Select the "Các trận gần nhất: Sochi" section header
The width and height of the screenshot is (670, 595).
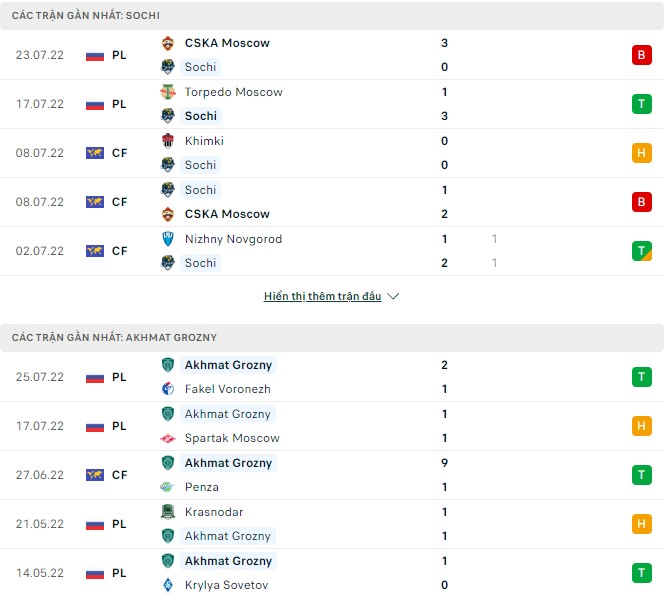tap(86, 16)
